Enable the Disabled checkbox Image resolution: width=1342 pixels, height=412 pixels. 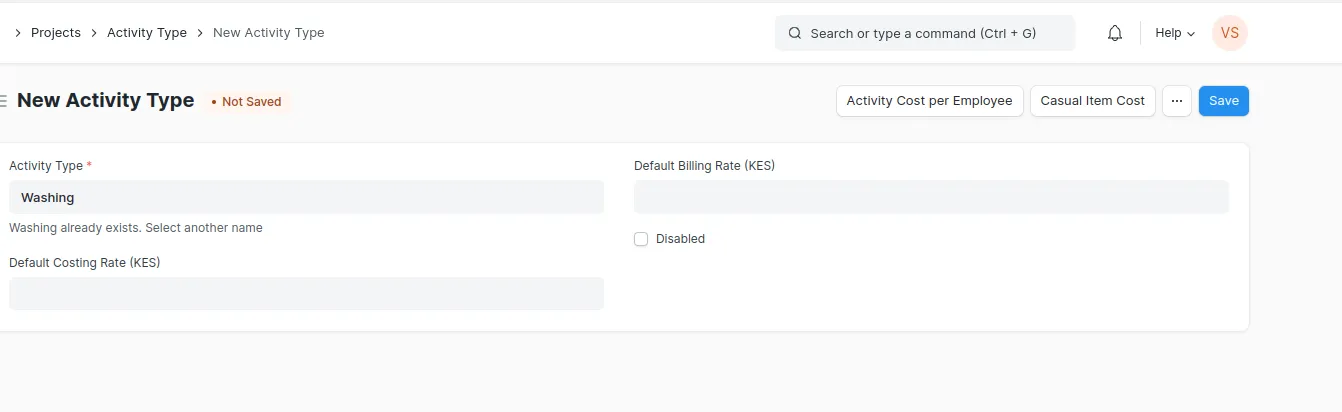[641, 239]
